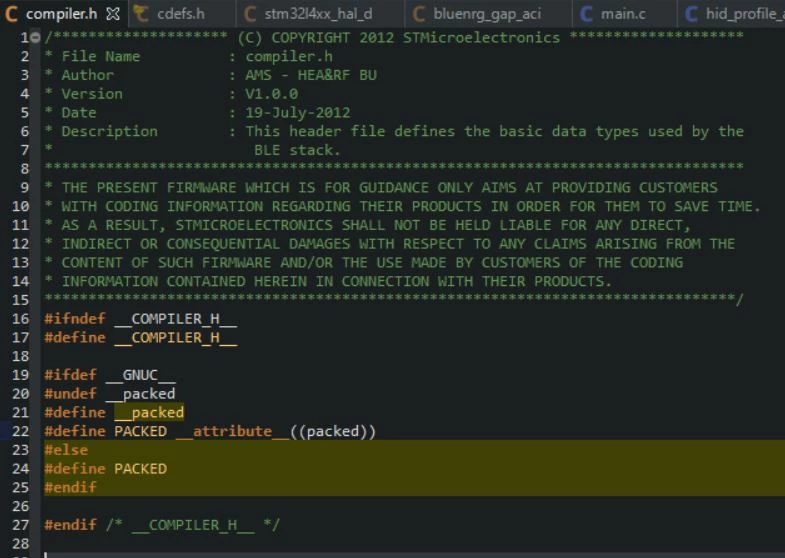Click the bluenrg_gap_aci file icon
Viewport: 785px width, 558px height.
419,14
